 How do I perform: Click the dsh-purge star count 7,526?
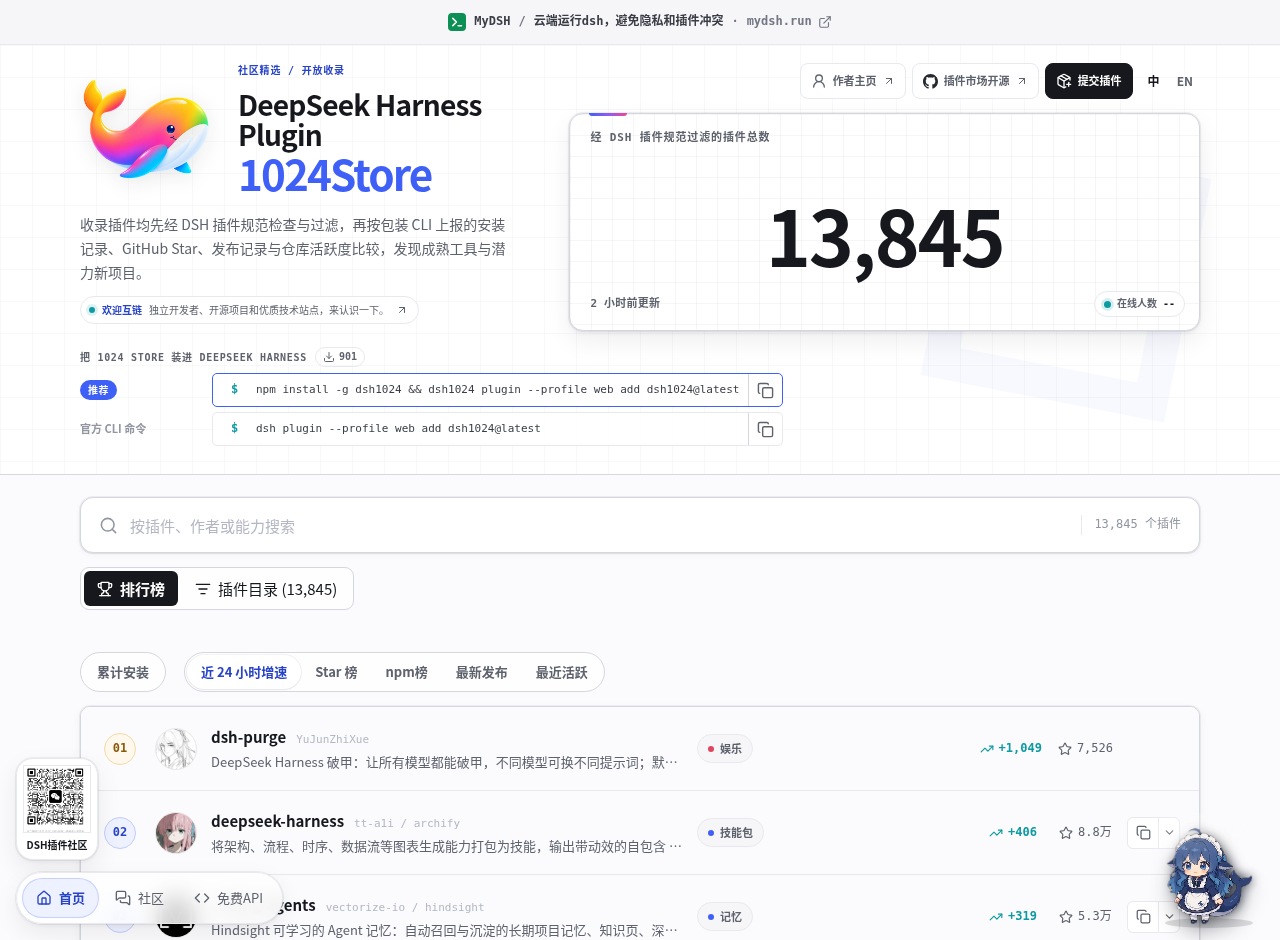click(1085, 748)
